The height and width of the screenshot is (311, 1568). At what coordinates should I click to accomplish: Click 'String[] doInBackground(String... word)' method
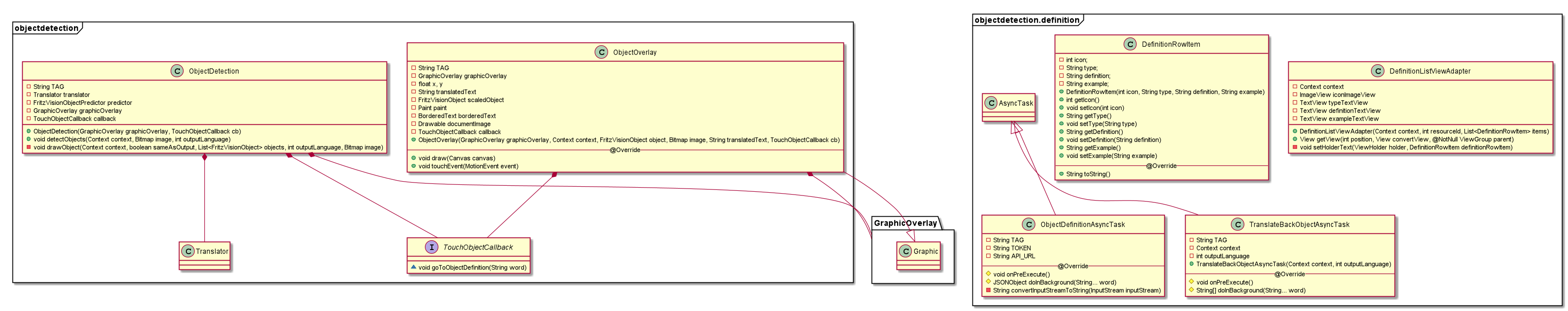click(1251, 290)
